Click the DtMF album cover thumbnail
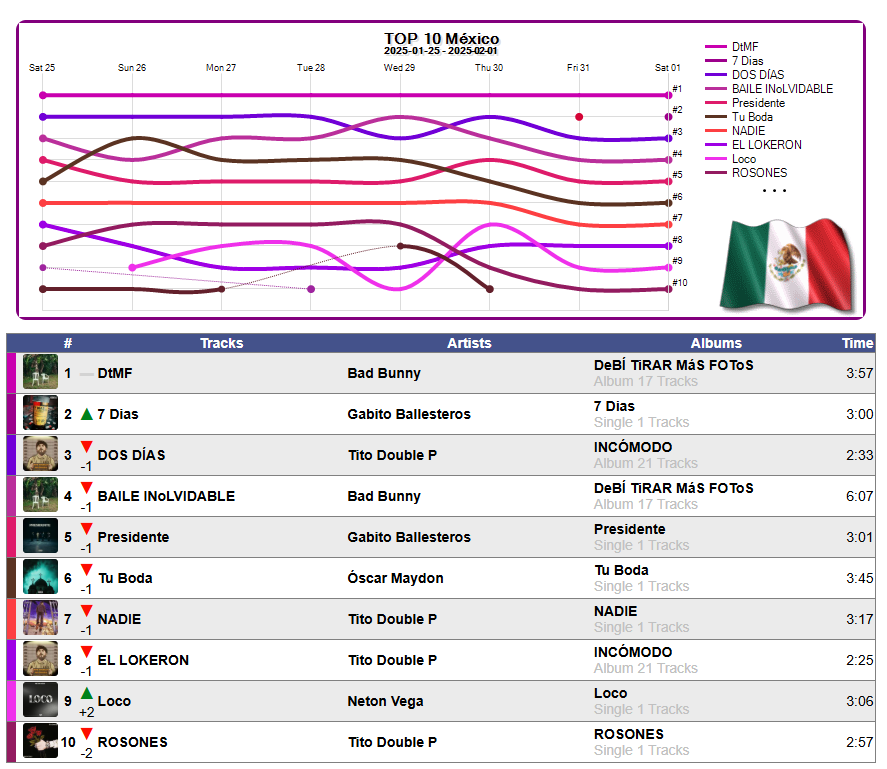887x769 pixels. (40, 371)
